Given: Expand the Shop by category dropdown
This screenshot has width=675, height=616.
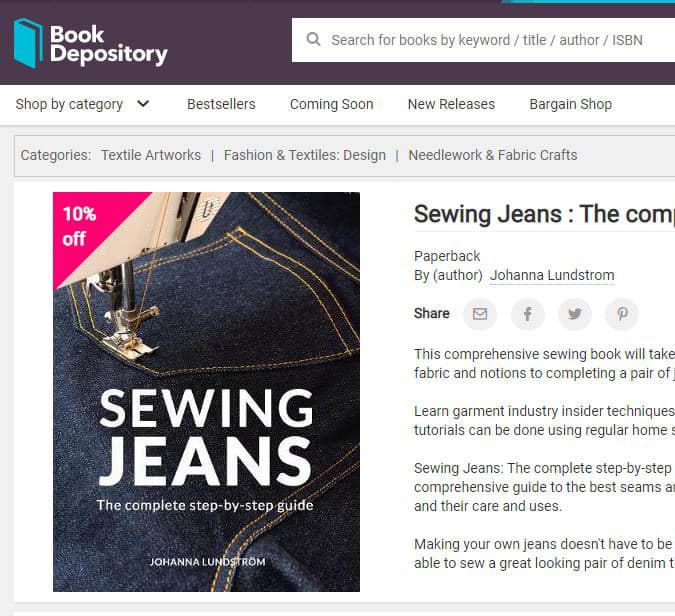Looking at the screenshot, I should pos(82,104).
